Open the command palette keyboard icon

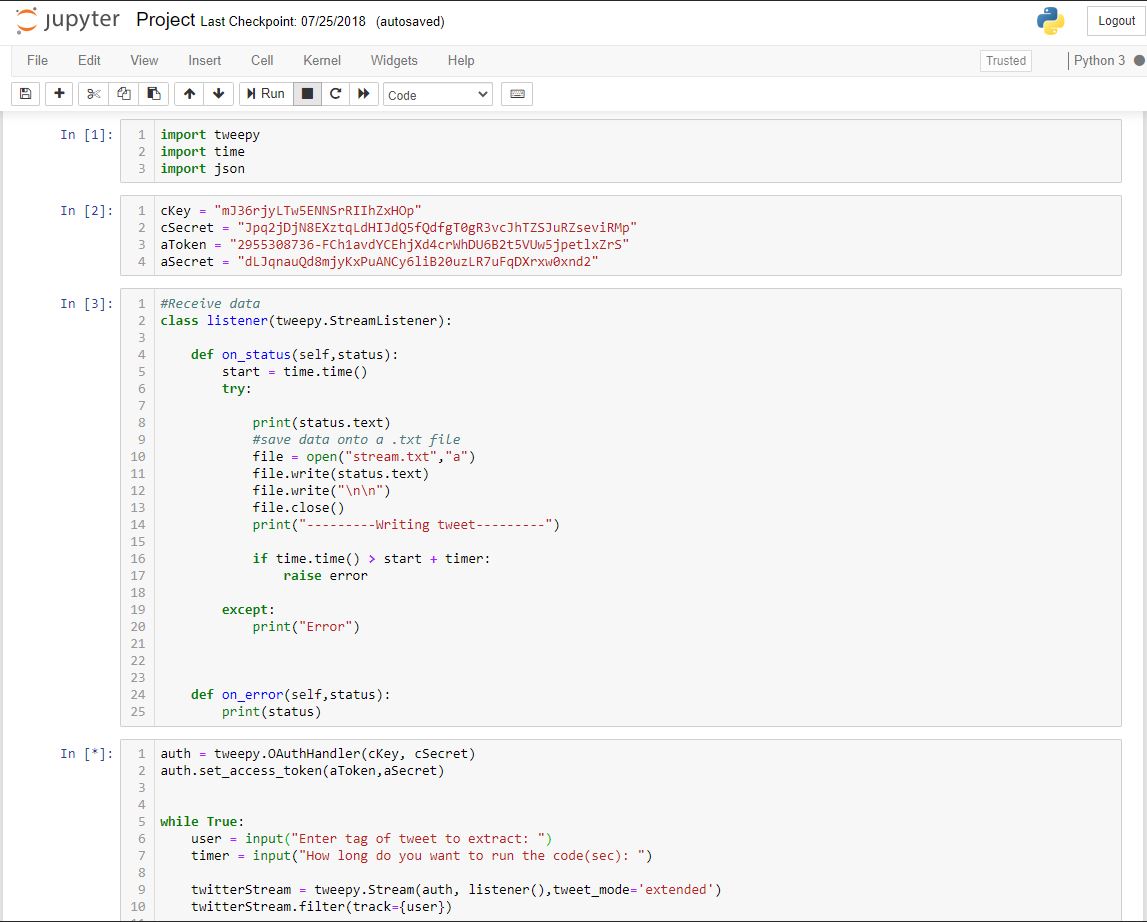(517, 94)
